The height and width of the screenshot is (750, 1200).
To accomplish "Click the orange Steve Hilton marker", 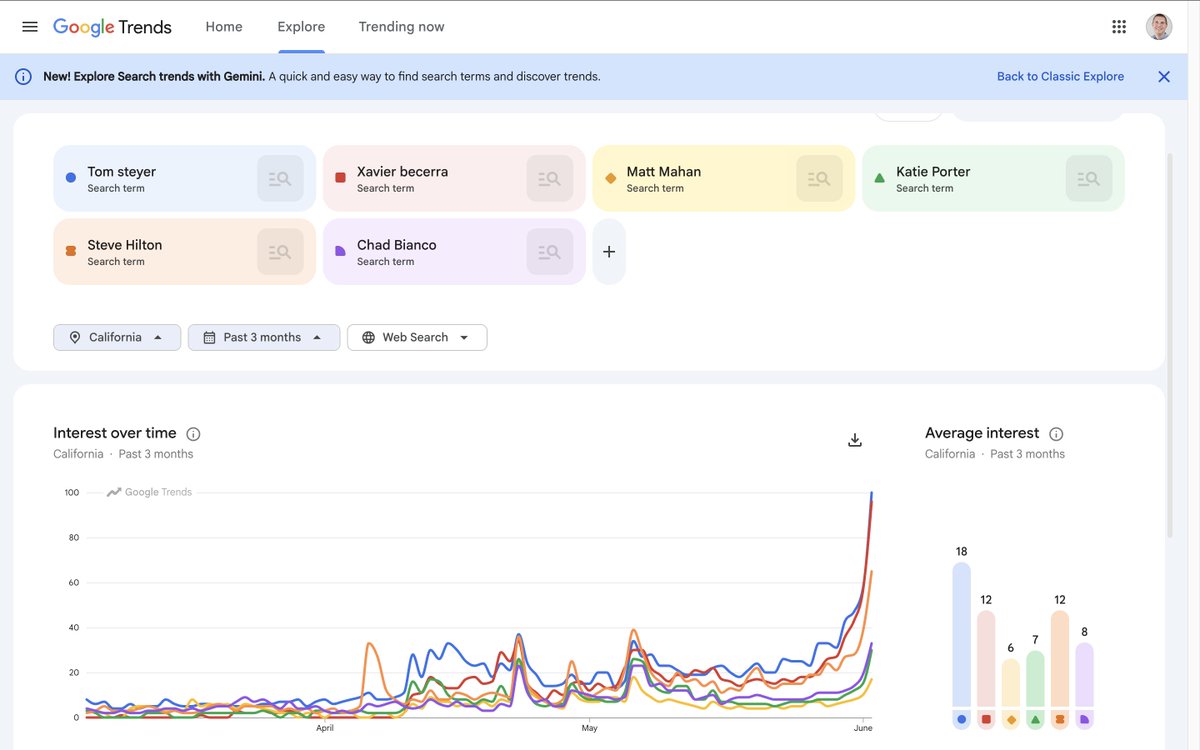I will 70,251.
